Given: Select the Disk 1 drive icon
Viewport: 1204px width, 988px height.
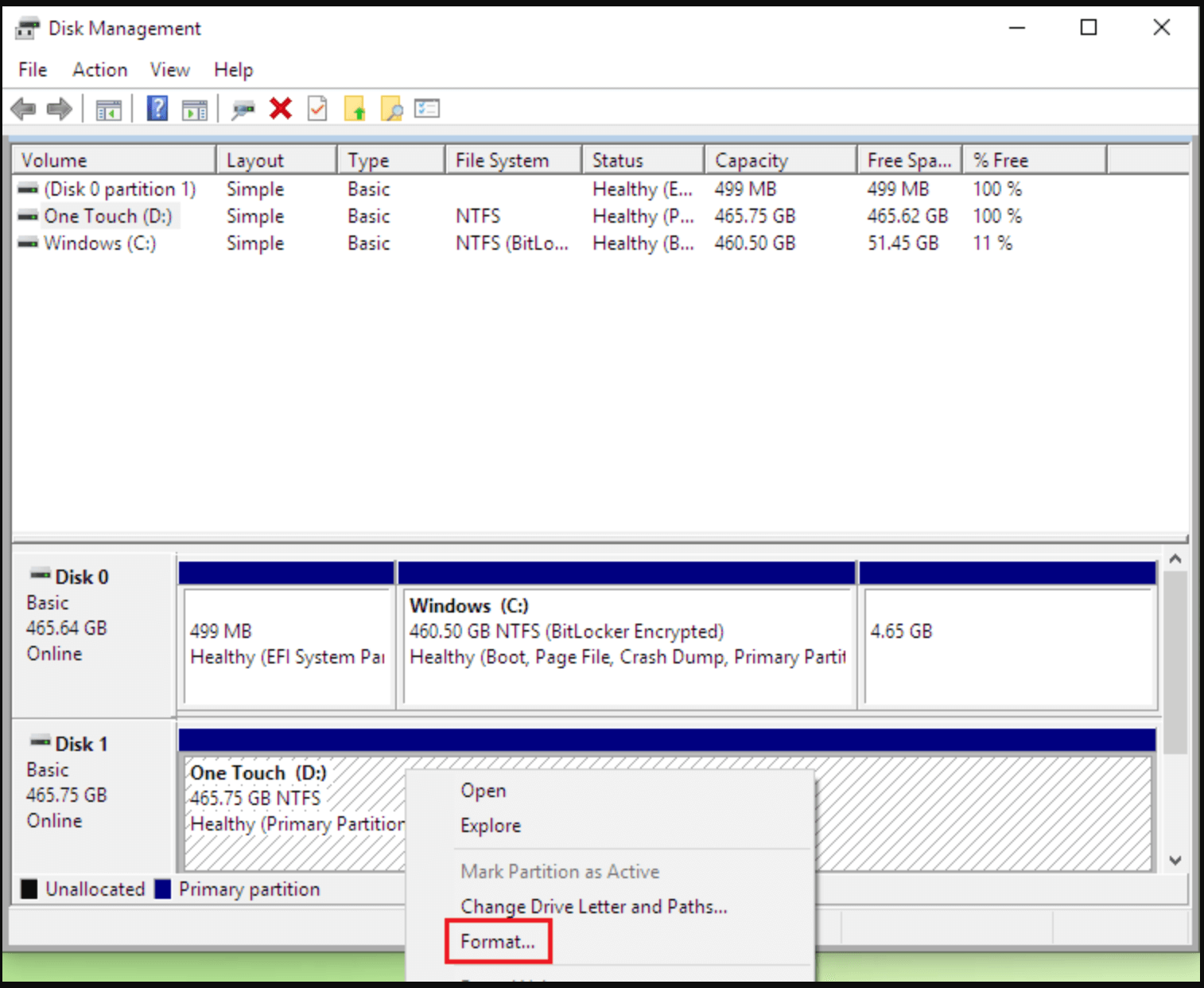Looking at the screenshot, I should pos(40,741).
